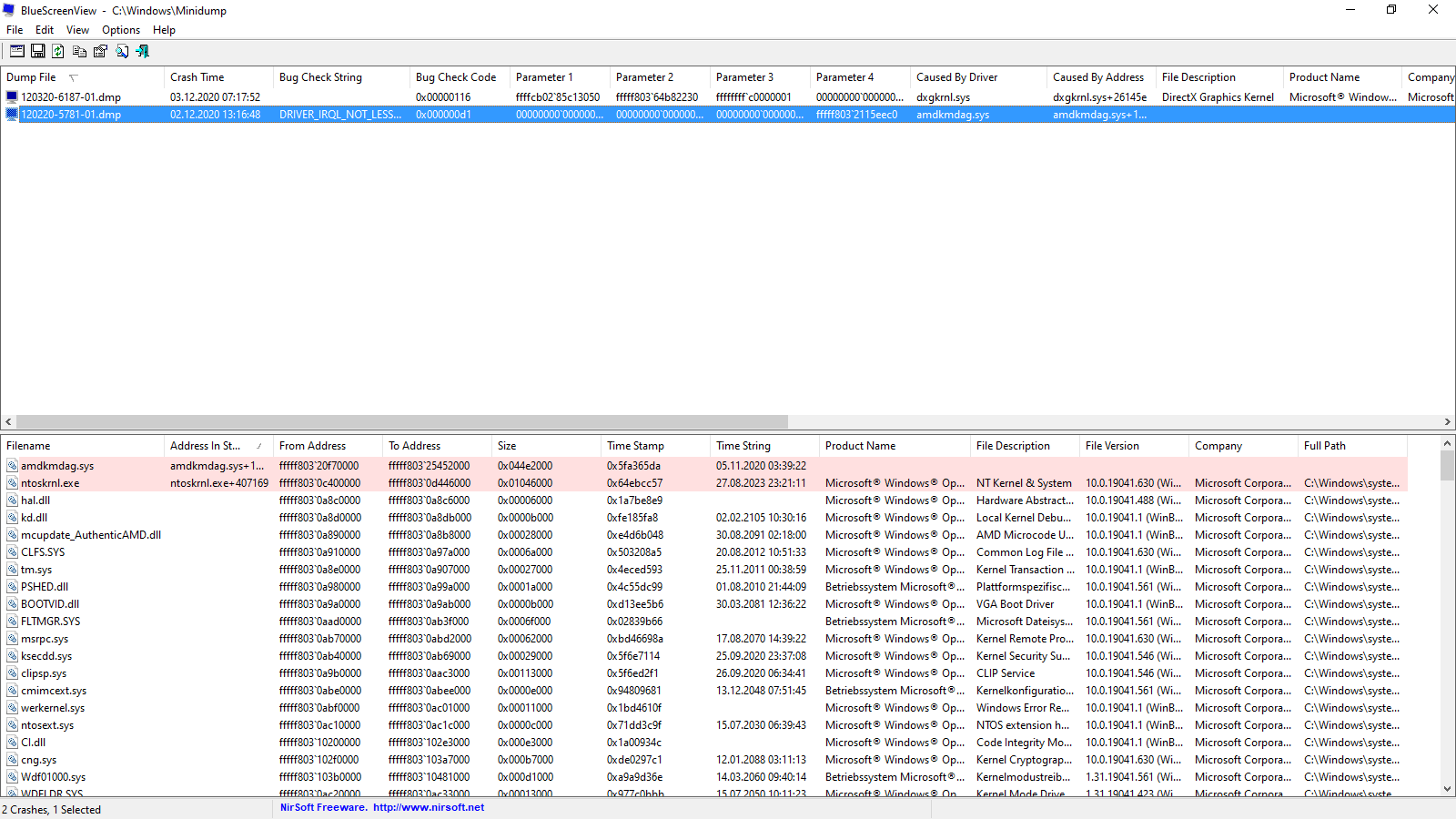Click the Size column header
The image size is (1456, 819).
coord(546,446)
